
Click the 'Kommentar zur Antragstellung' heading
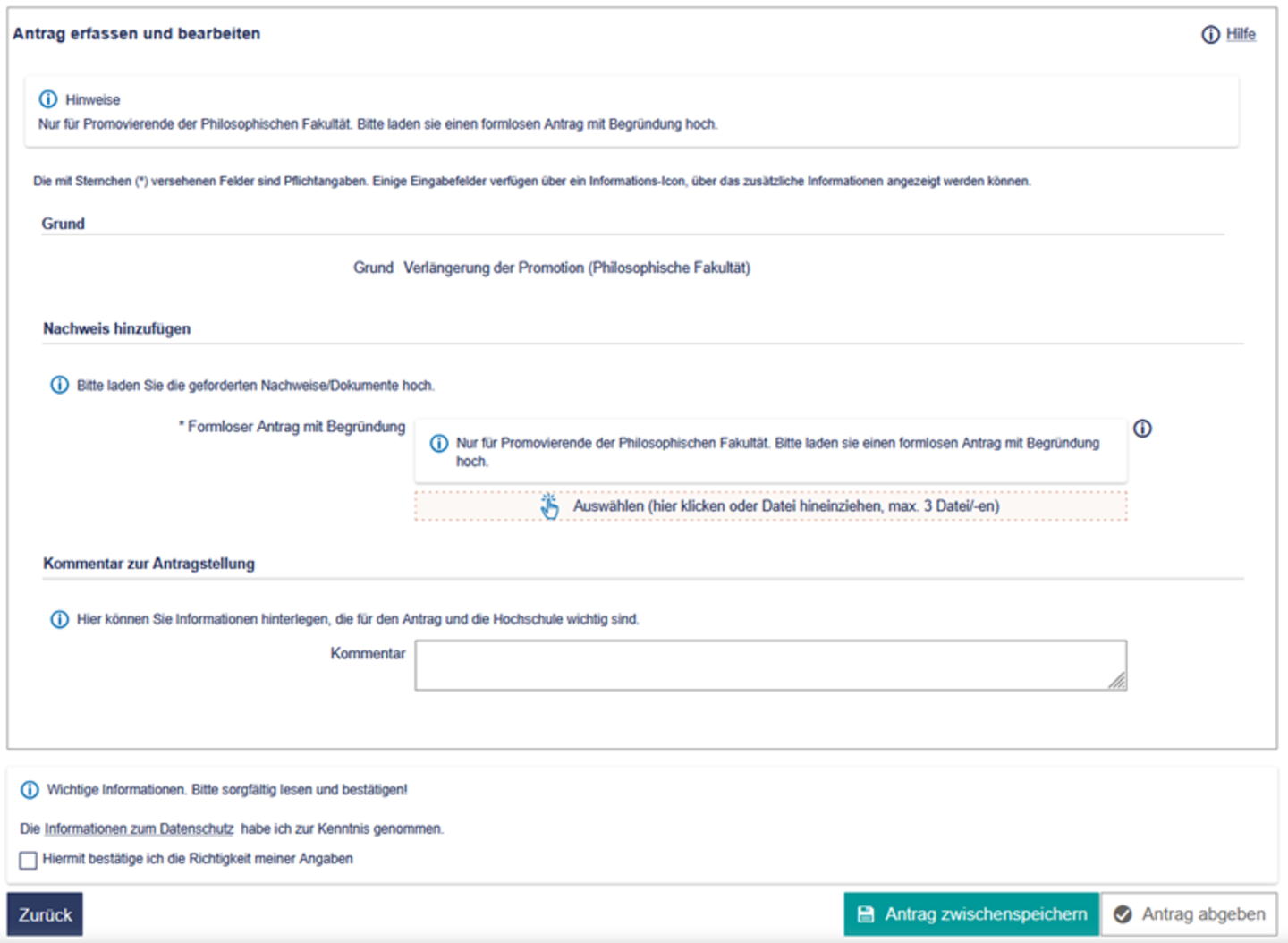click(148, 564)
